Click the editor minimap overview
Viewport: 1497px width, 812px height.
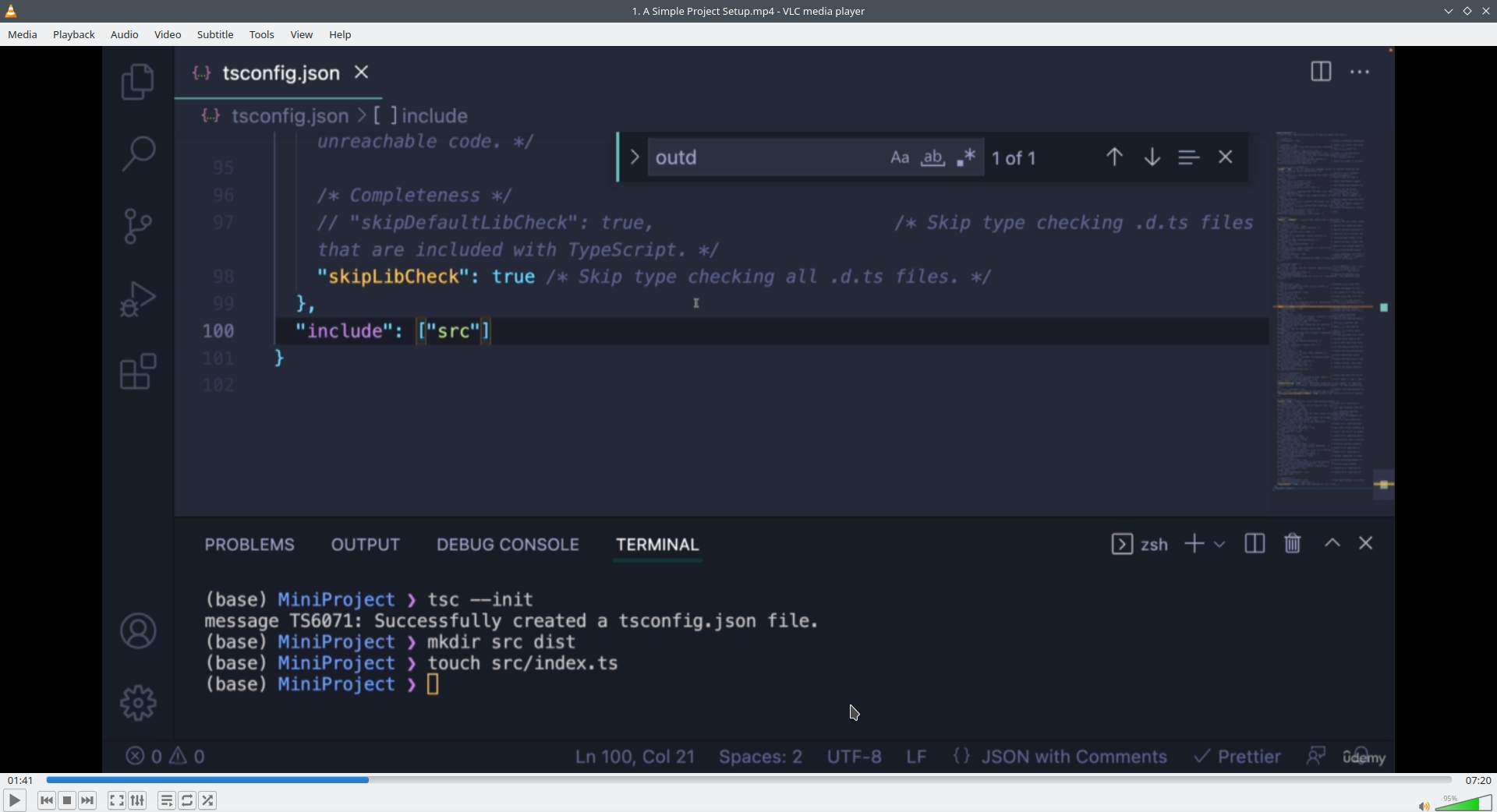(1322, 310)
